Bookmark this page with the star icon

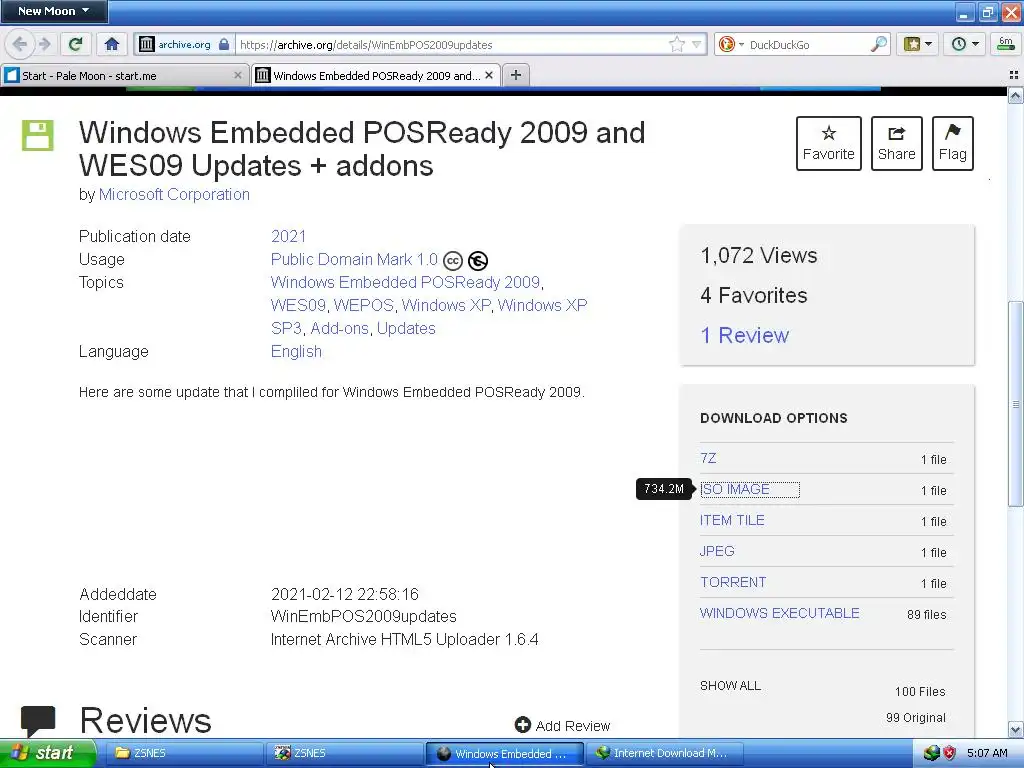click(x=677, y=44)
